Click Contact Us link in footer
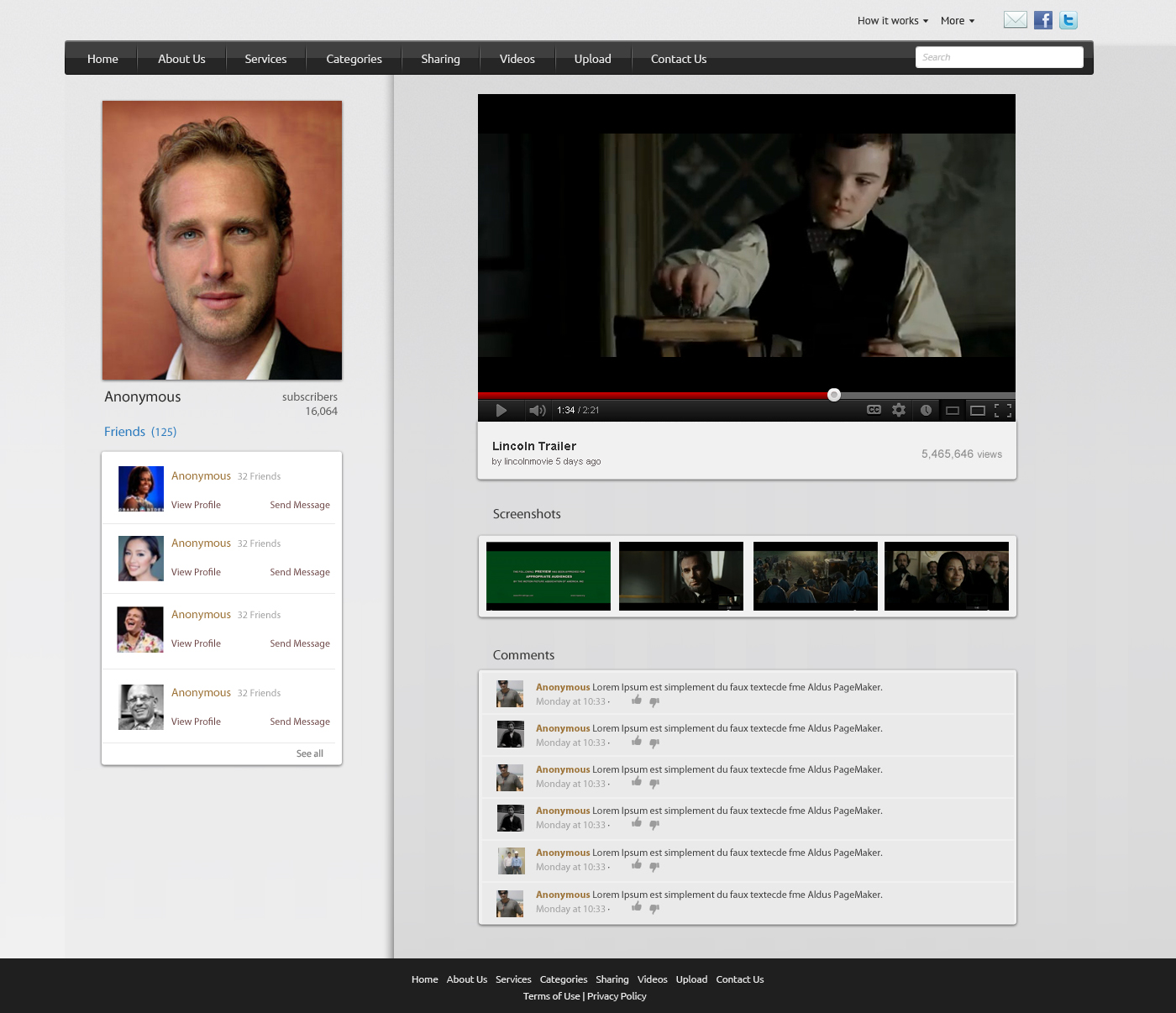Image resolution: width=1176 pixels, height=1013 pixels. [740, 979]
